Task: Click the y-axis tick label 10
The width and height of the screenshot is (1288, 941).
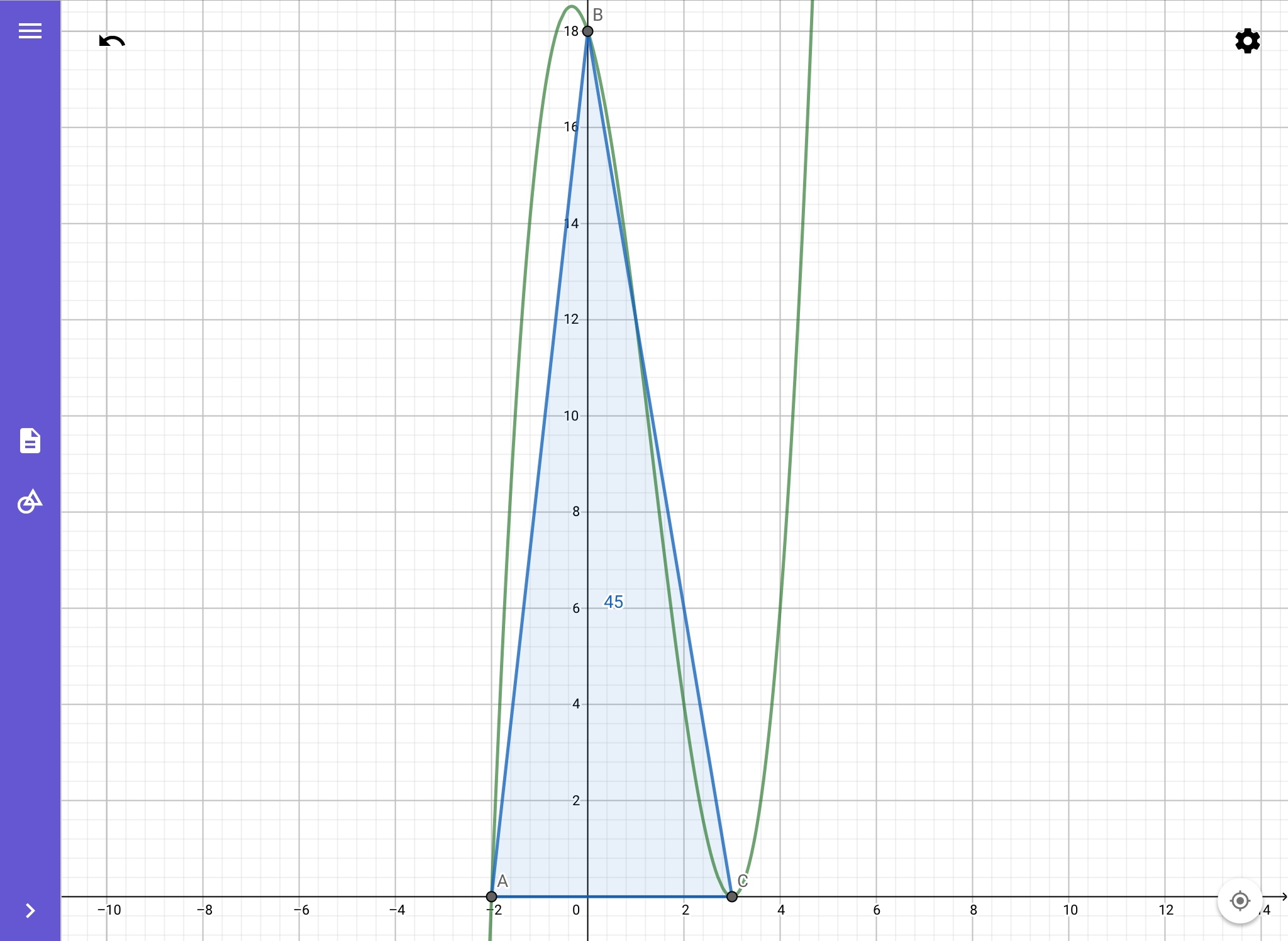Action: (571, 416)
